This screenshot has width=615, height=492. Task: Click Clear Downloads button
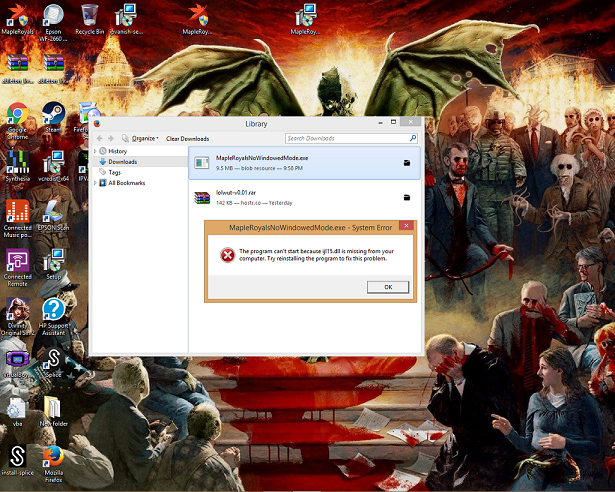(x=187, y=138)
